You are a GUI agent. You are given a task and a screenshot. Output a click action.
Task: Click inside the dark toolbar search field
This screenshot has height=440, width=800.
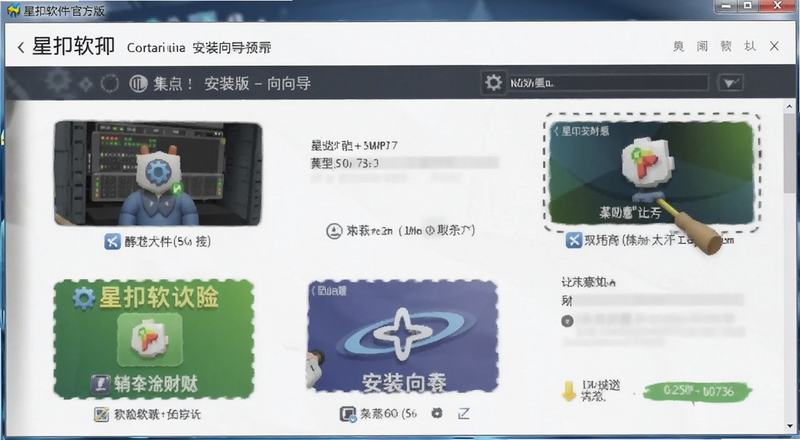pos(608,82)
